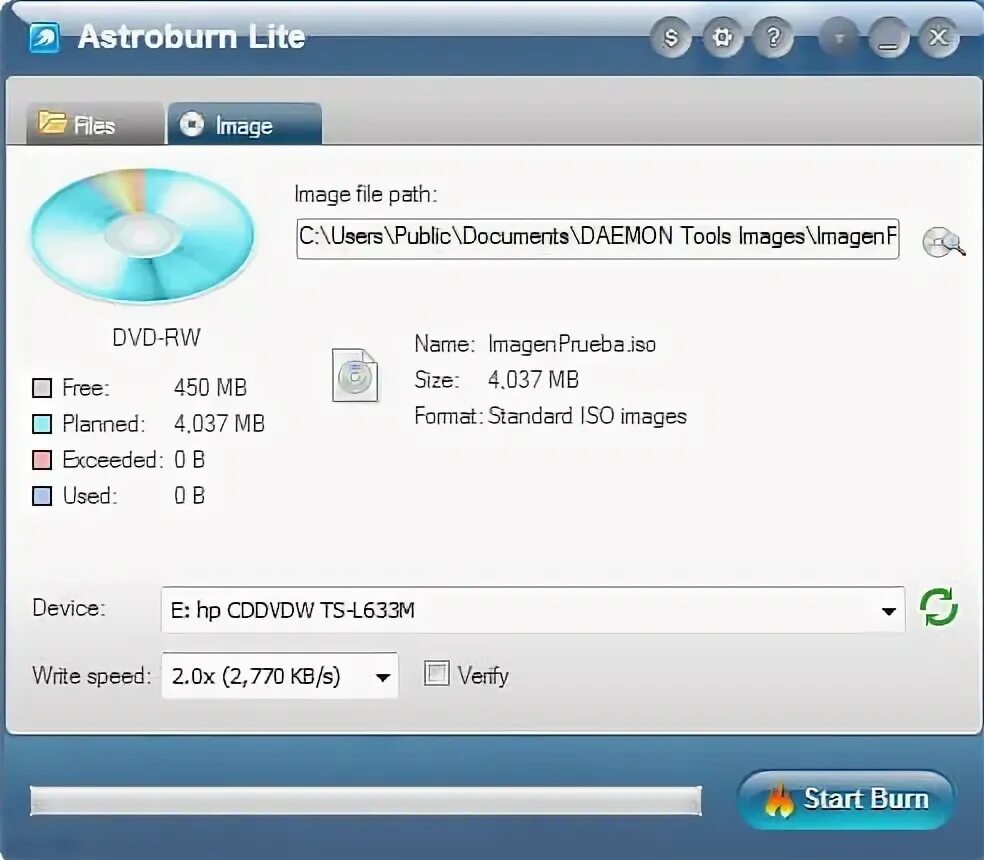Viewport: 984px width, 860px height.
Task: Click the ImagenPrueba.iso file name
Action: 572,345
